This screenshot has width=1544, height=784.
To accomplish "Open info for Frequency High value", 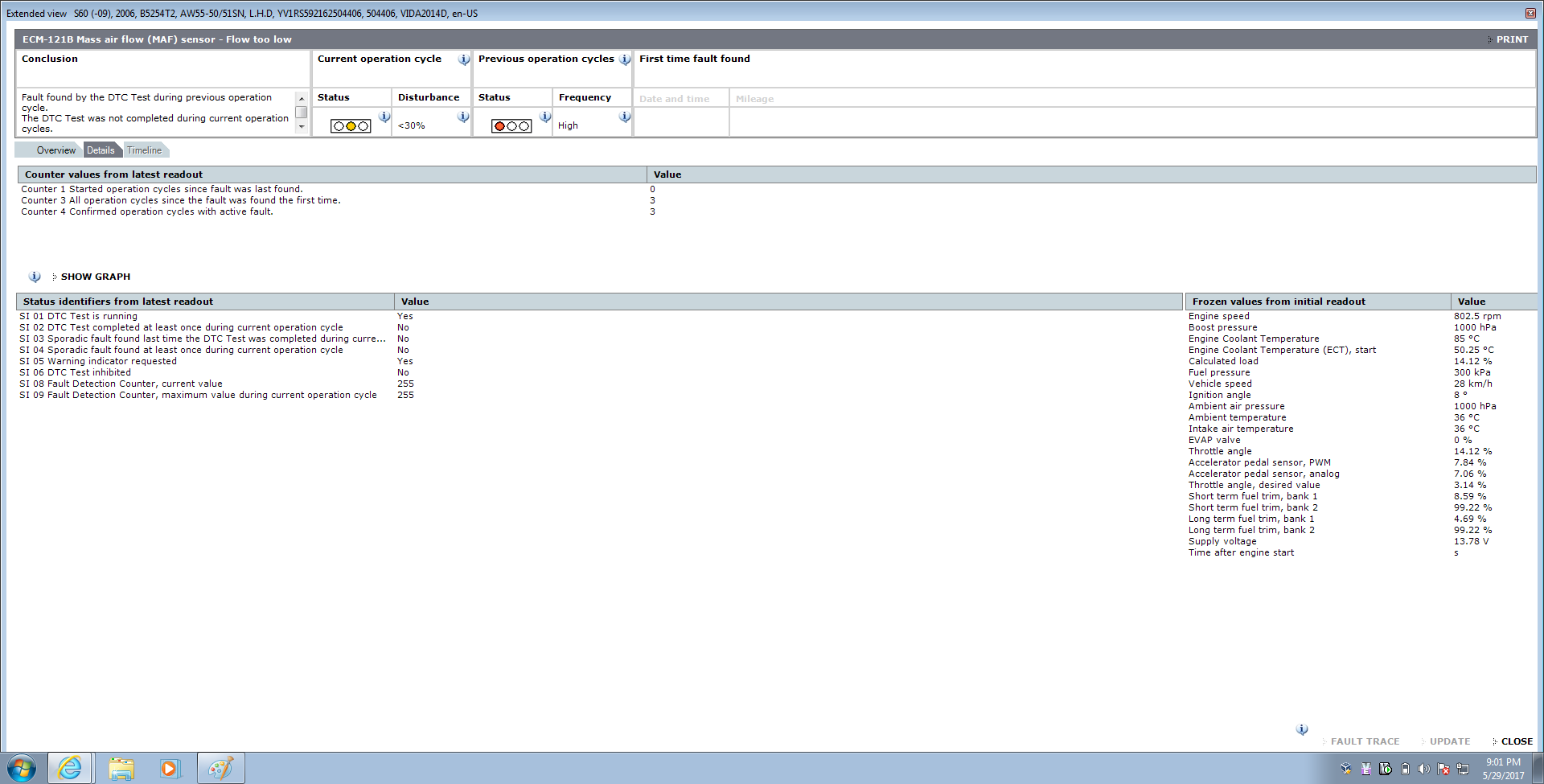I will tap(625, 117).
